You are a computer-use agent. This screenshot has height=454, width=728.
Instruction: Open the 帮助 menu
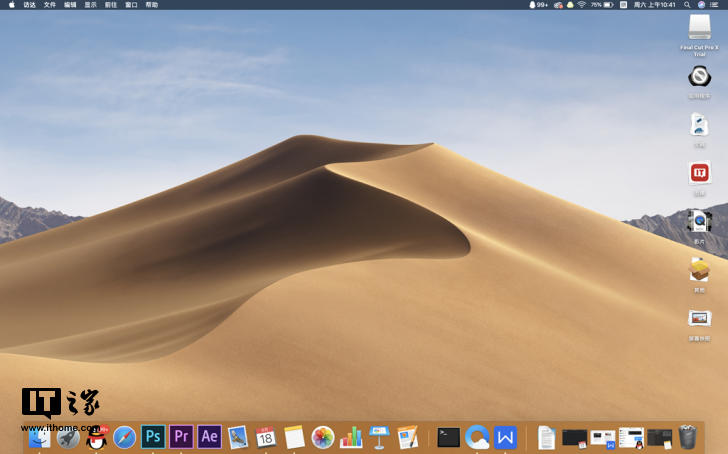[x=152, y=5]
